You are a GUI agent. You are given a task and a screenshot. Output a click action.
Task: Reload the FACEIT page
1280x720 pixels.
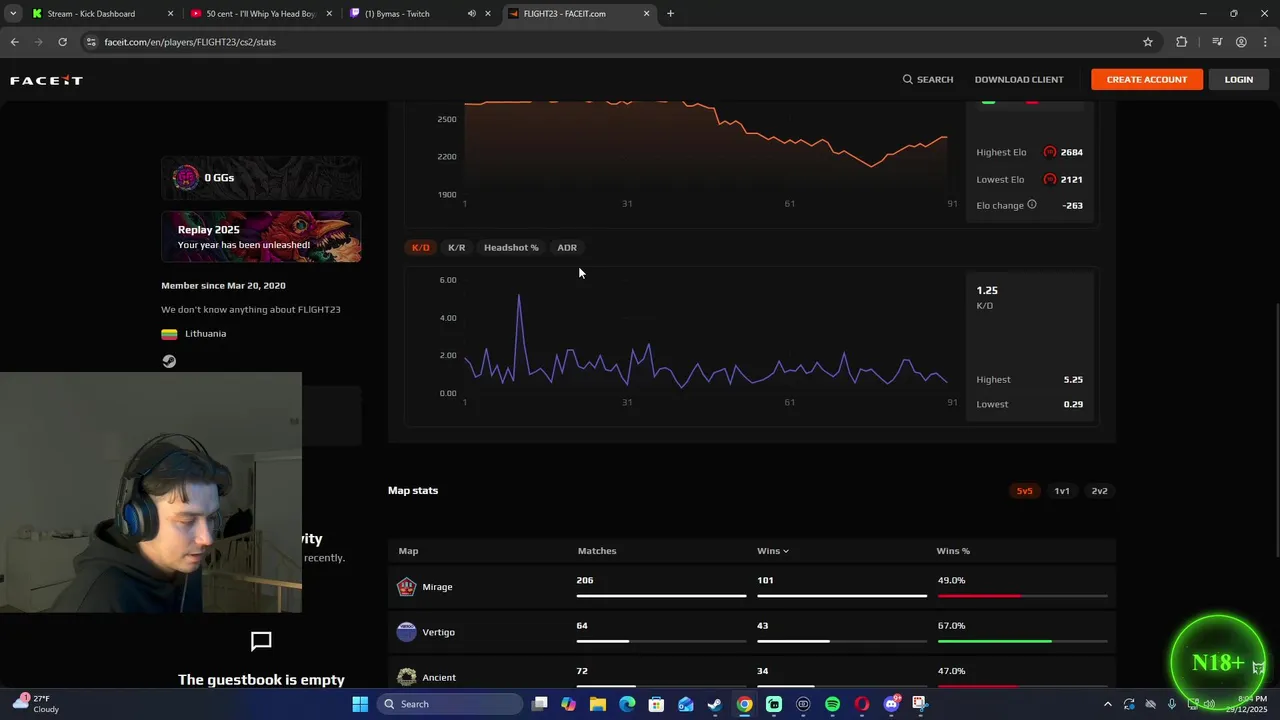62,42
